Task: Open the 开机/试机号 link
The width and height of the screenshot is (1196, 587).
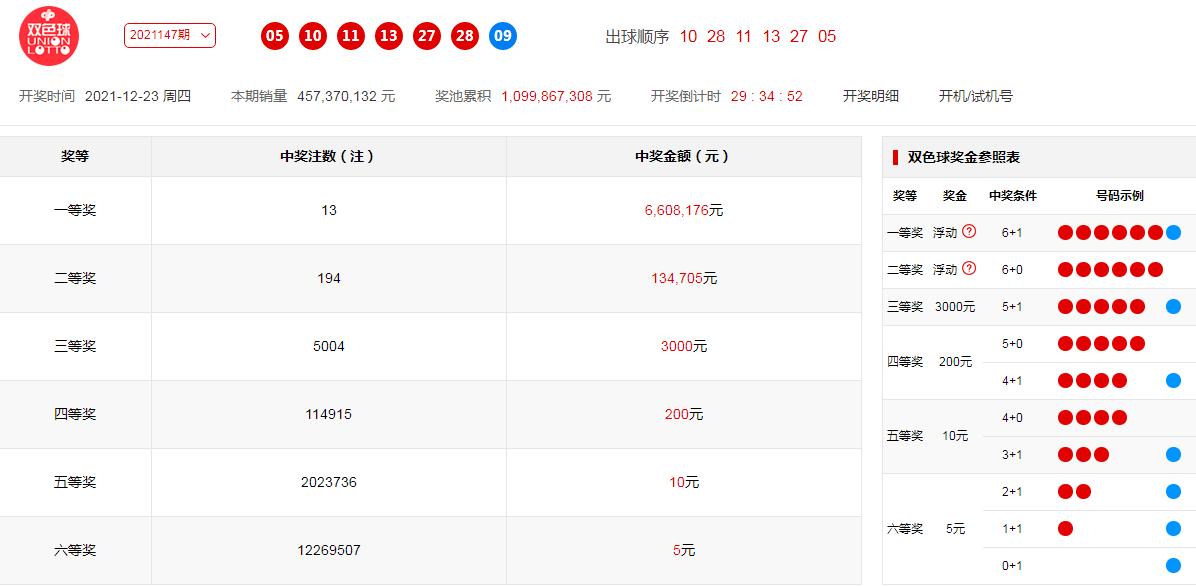Action: click(976, 96)
